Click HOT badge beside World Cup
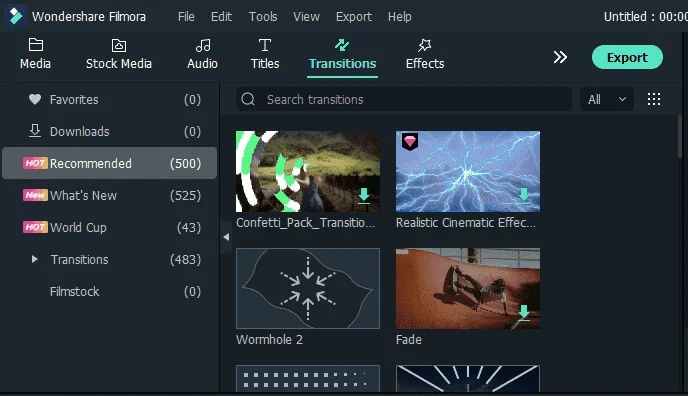 (x=35, y=227)
